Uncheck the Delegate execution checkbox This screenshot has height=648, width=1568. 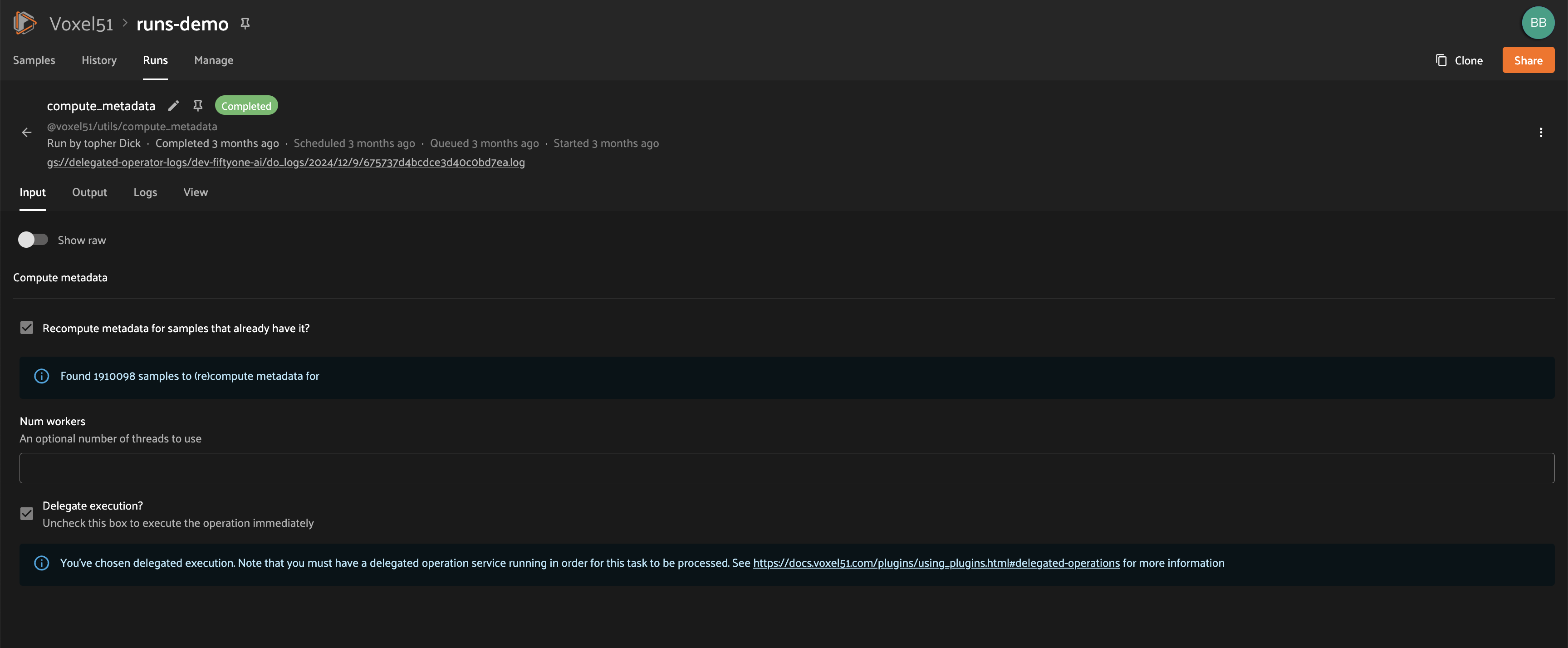tap(27, 514)
